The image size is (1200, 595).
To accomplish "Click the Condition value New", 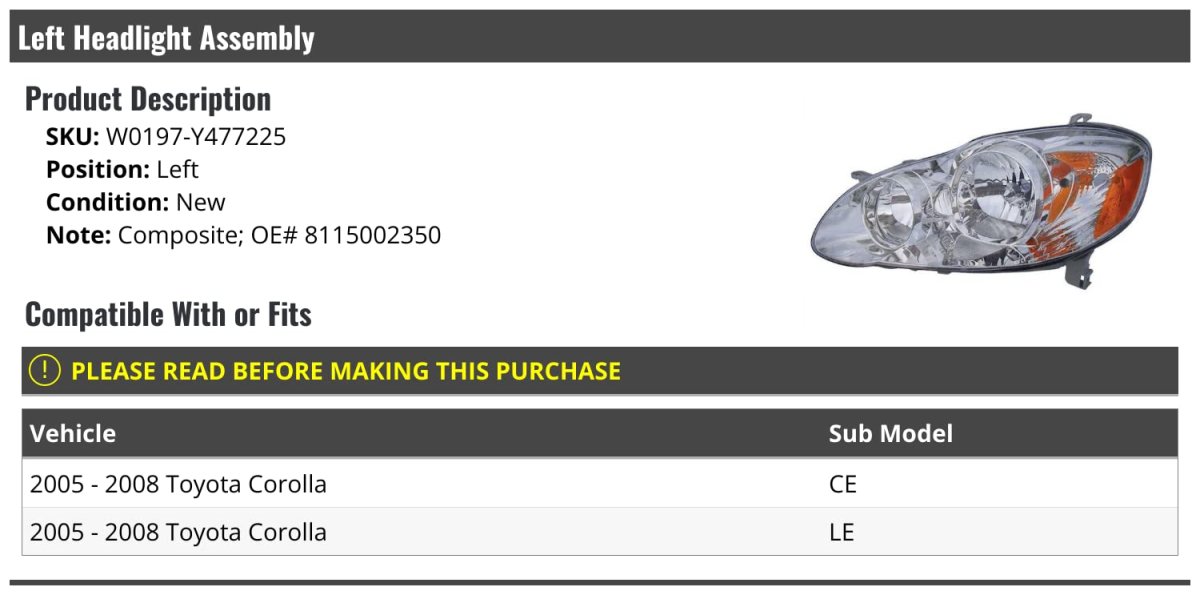I will pyautogui.click(x=201, y=203).
